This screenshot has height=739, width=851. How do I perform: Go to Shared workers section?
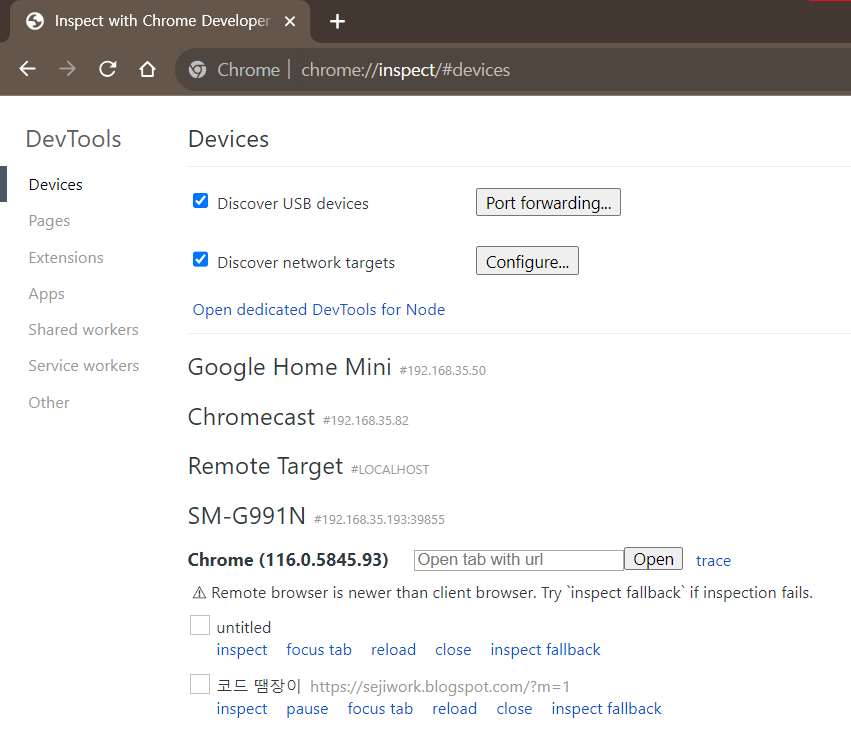click(84, 329)
